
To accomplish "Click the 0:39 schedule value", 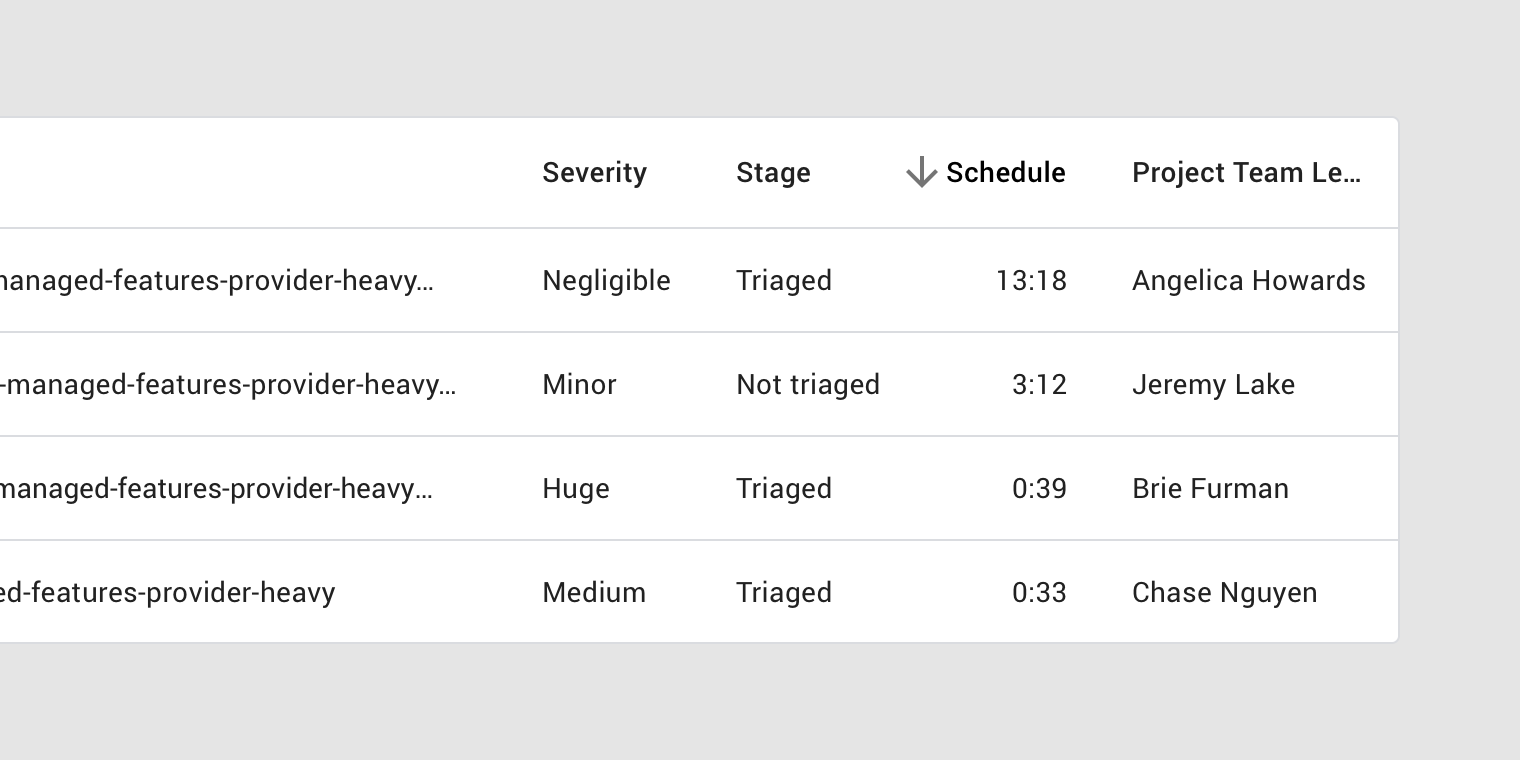I will pos(1039,489).
